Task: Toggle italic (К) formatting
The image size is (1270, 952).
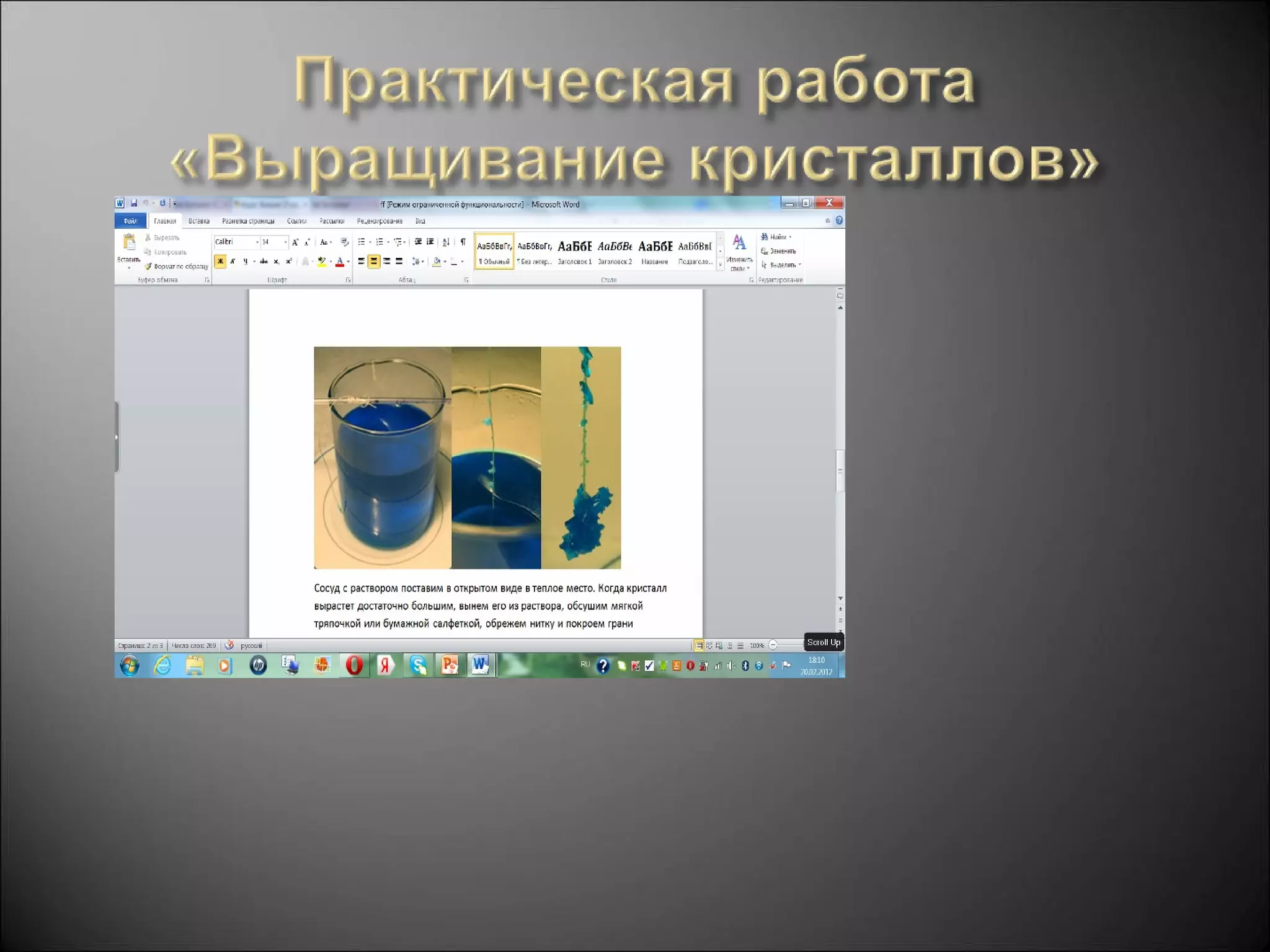Action: (x=233, y=262)
